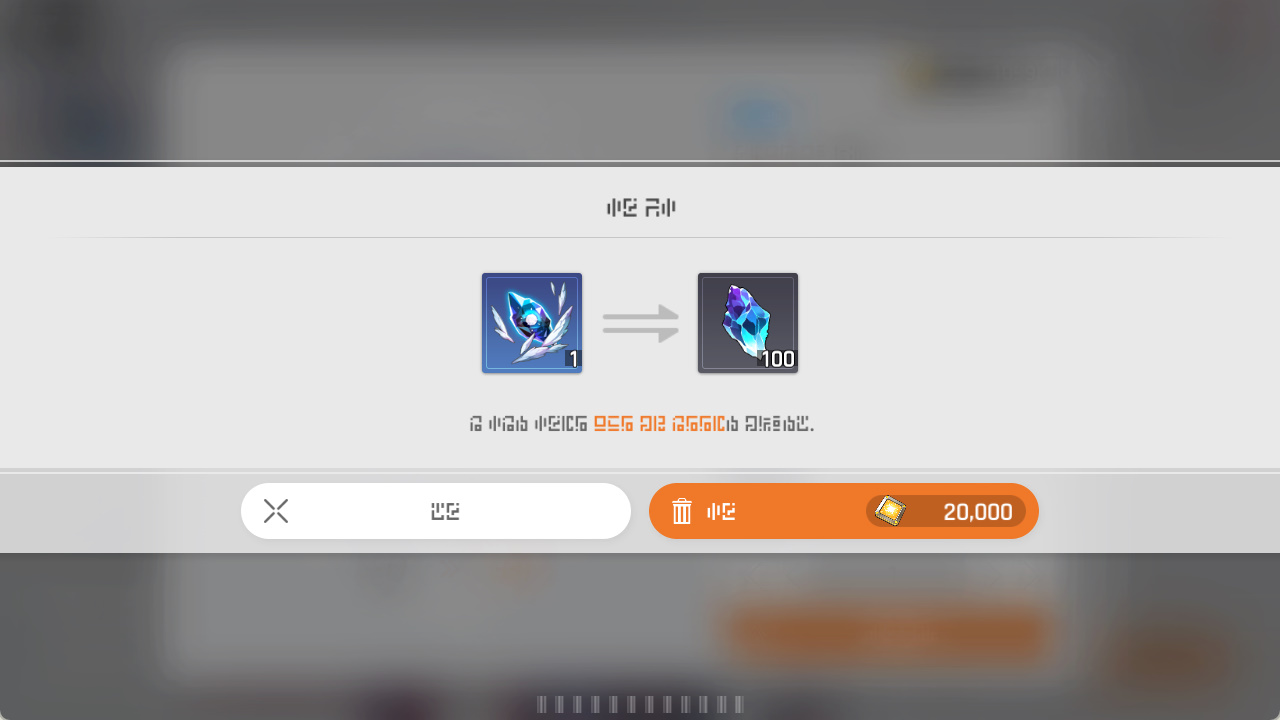Click the striped glyph bar at the bottom
The width and height of the screenshot is (1280, 720).
(x=640, y=704)
